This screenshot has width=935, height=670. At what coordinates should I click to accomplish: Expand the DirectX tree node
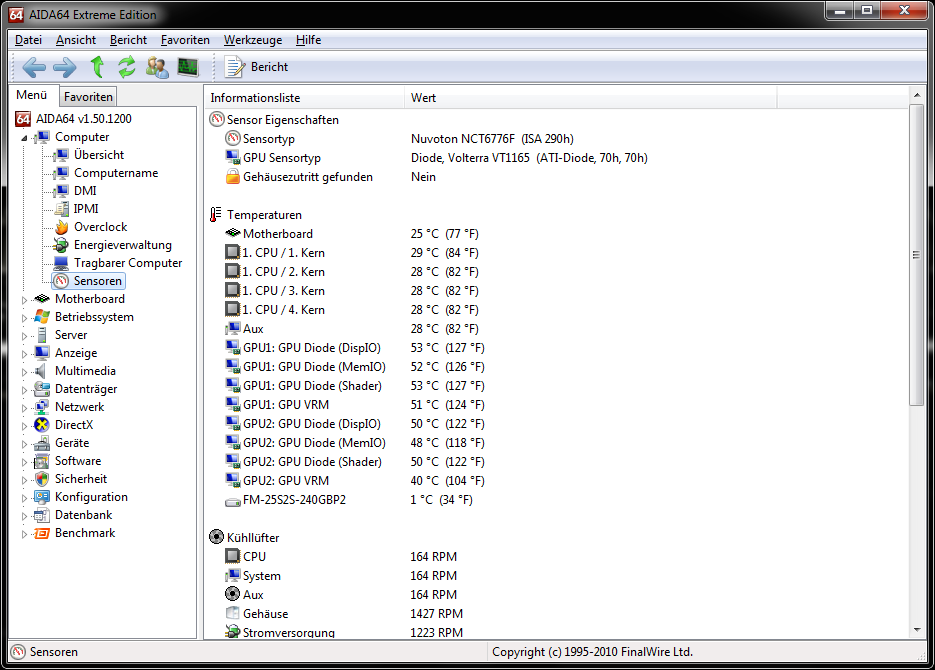(x=24, y=426)
